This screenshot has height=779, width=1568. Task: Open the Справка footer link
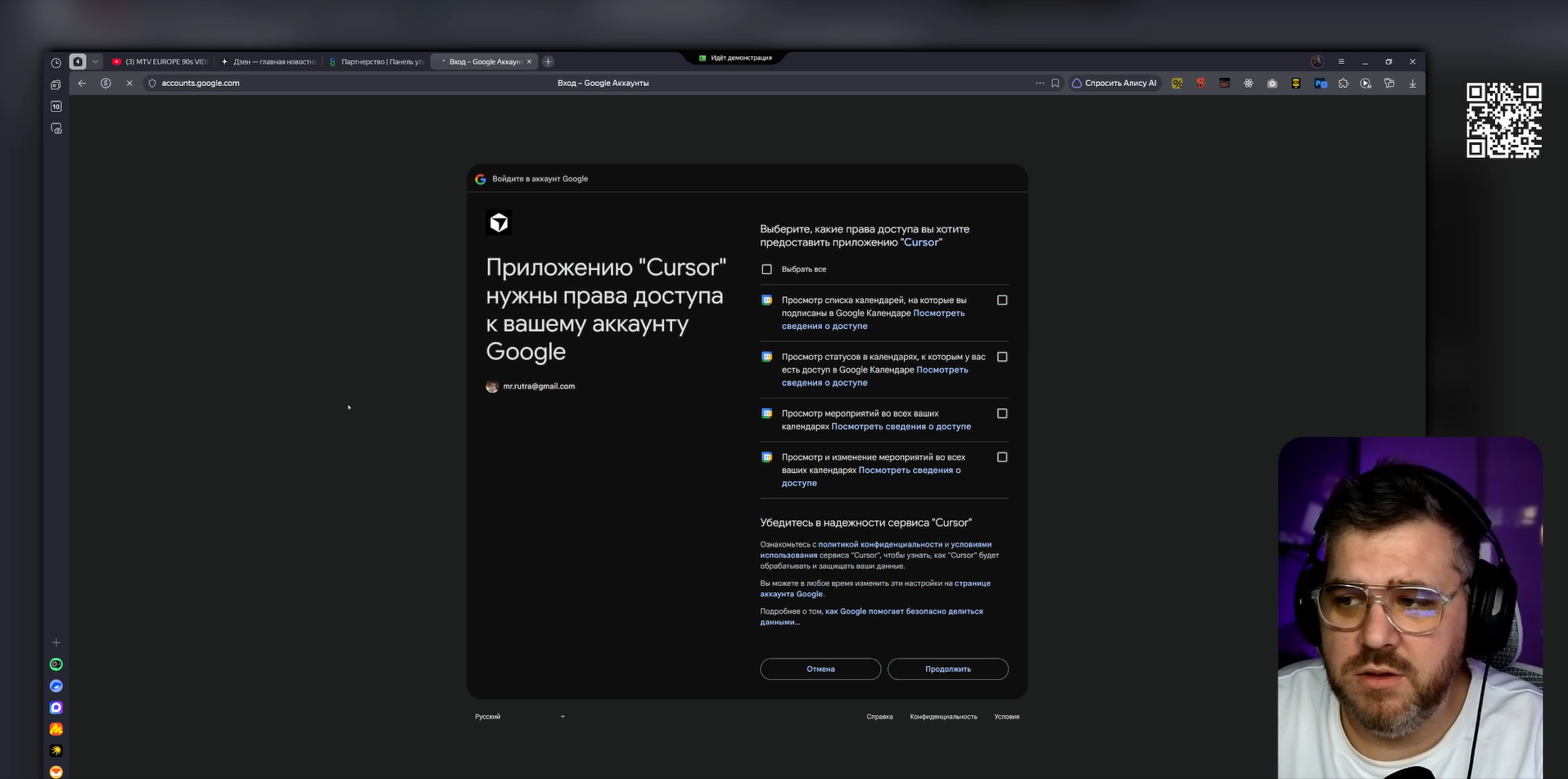879,717
